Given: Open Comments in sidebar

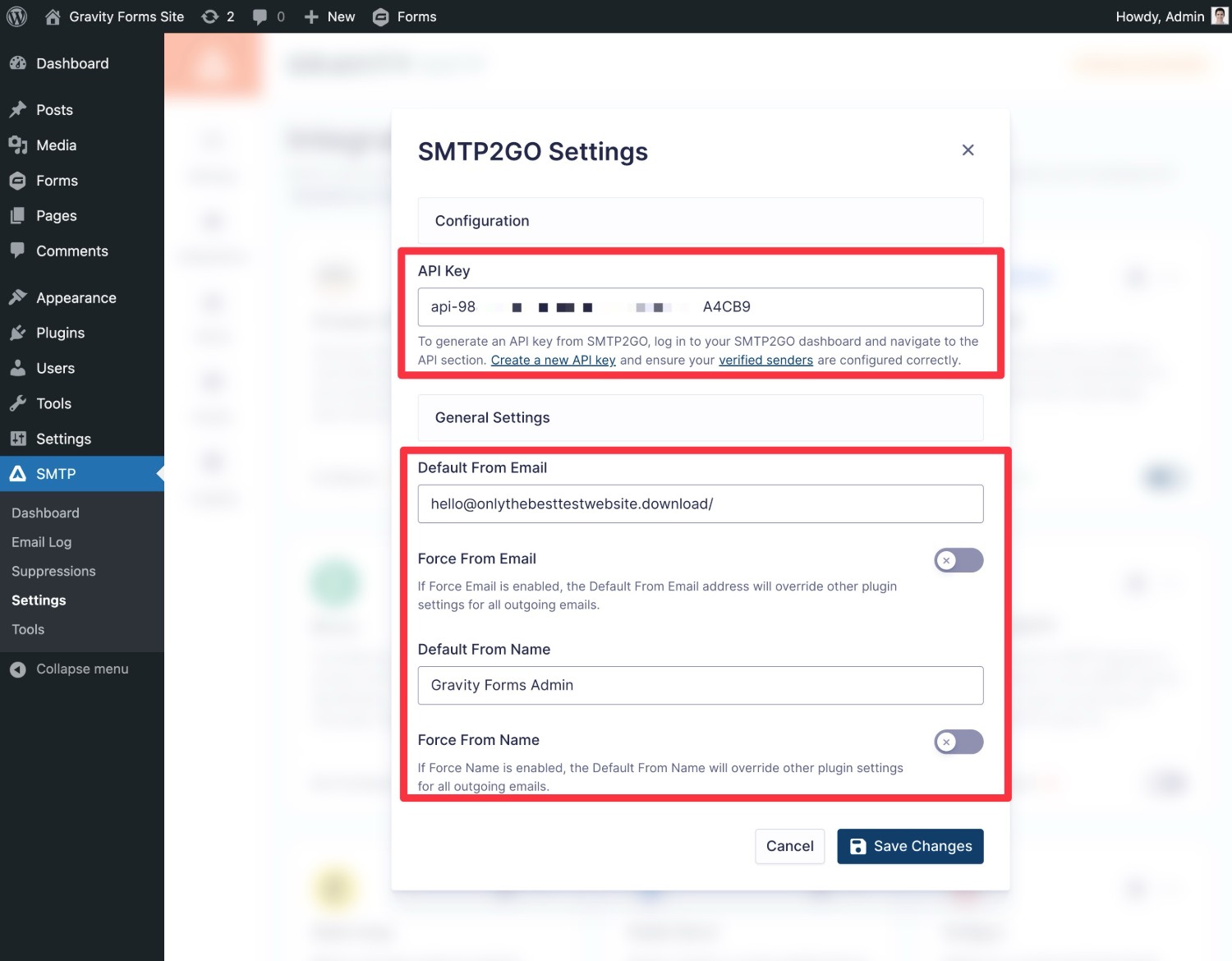Looking at the screenshot, I should pos(82,251).
